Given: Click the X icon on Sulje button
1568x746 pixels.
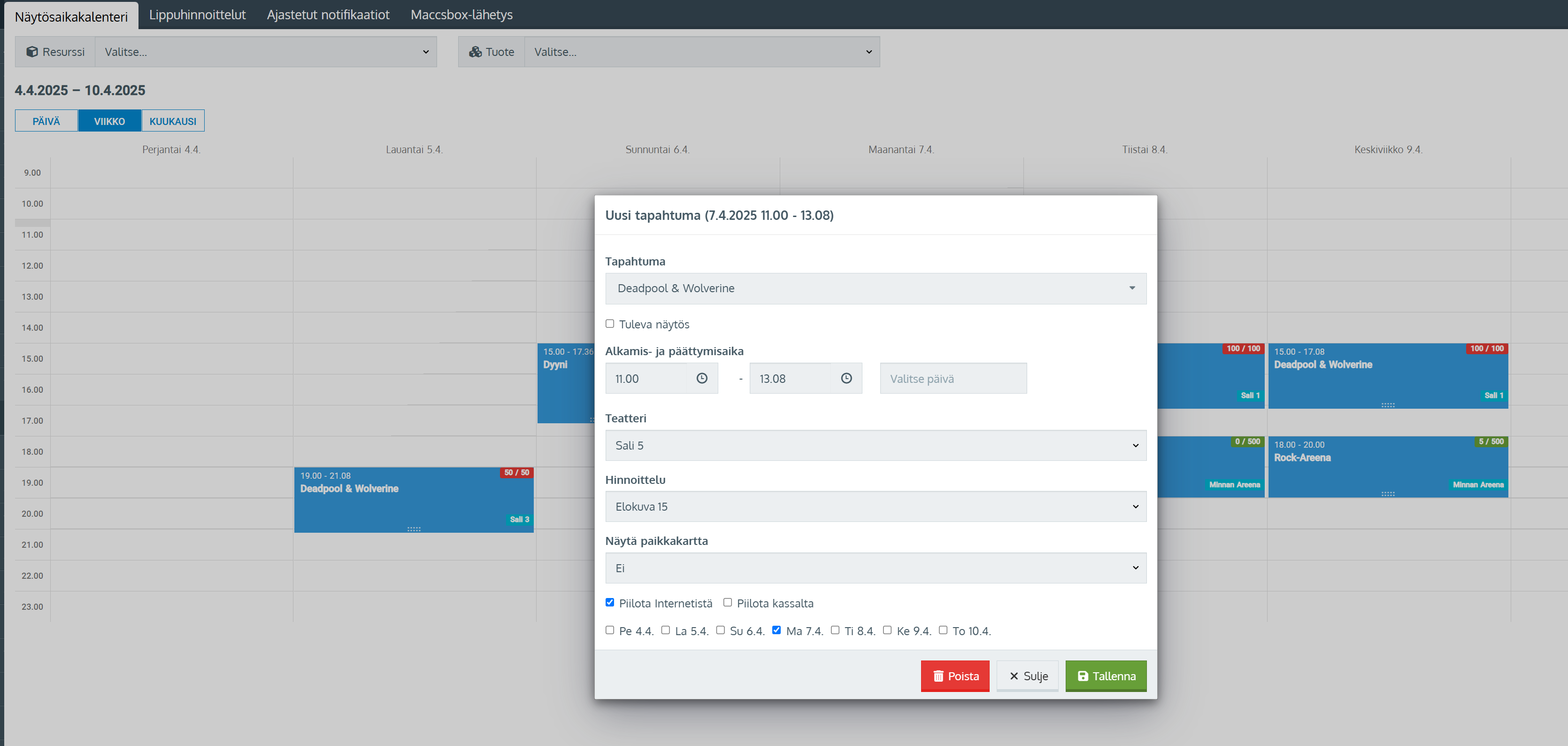Looking at the screenshot, I should (1014, 676).
